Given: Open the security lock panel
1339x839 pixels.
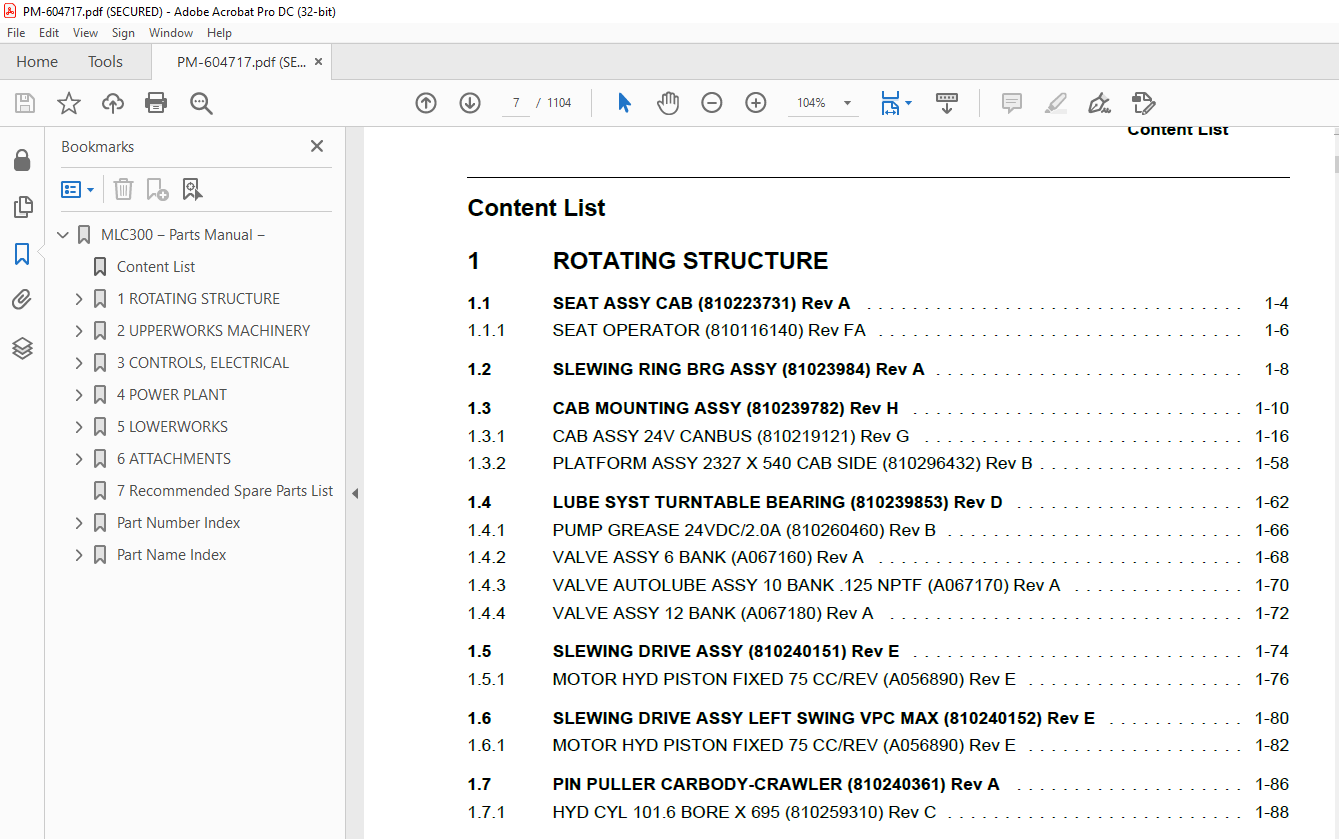Looking at the screenshot, I should click(22, 160).
